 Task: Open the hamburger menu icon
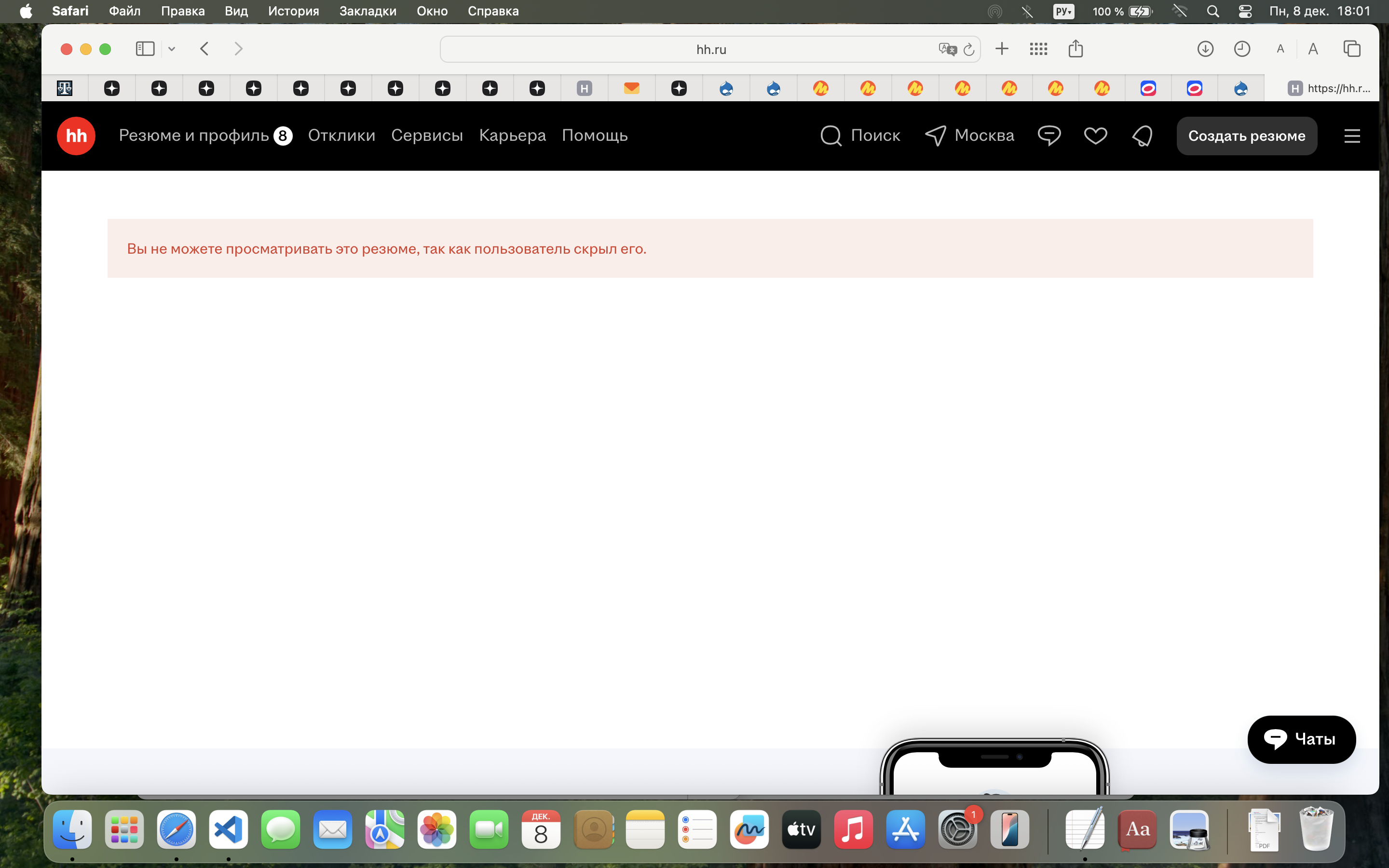tap(1352, 136)
